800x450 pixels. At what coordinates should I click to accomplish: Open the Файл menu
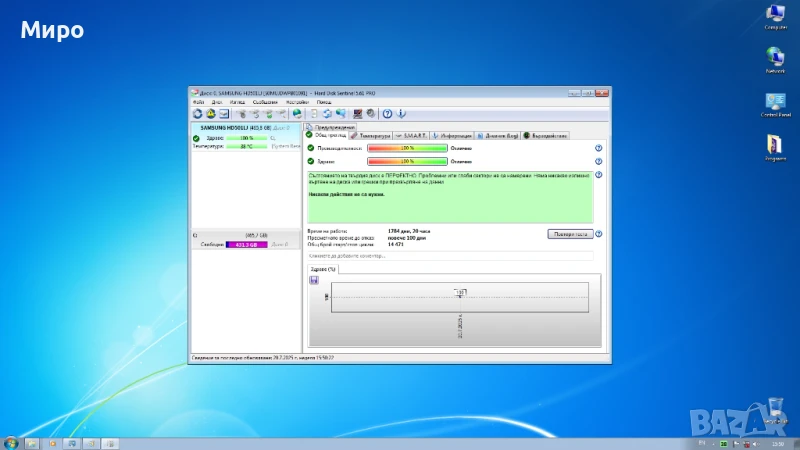coord(198,102)
